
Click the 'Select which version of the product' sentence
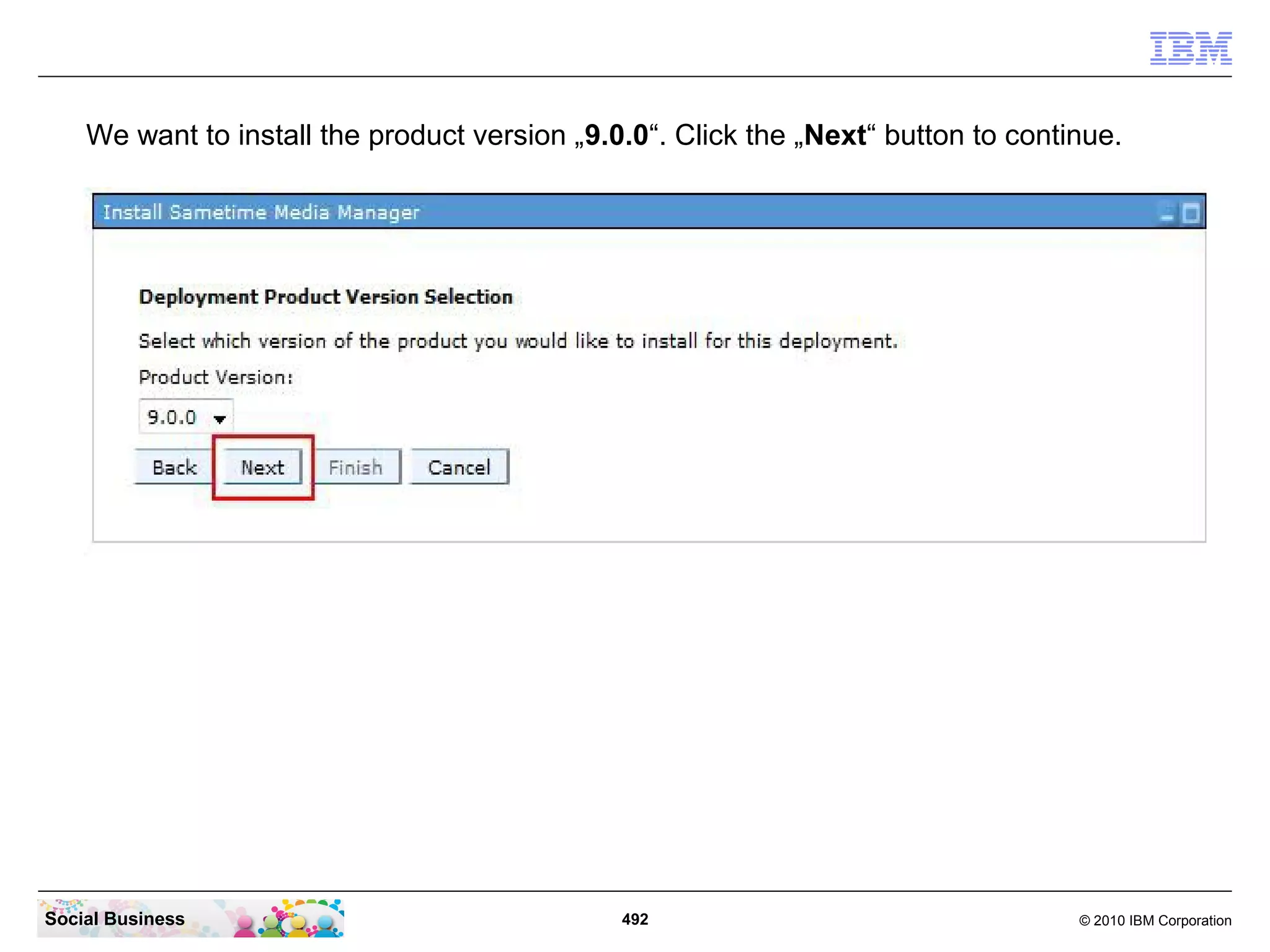(518, 342)
